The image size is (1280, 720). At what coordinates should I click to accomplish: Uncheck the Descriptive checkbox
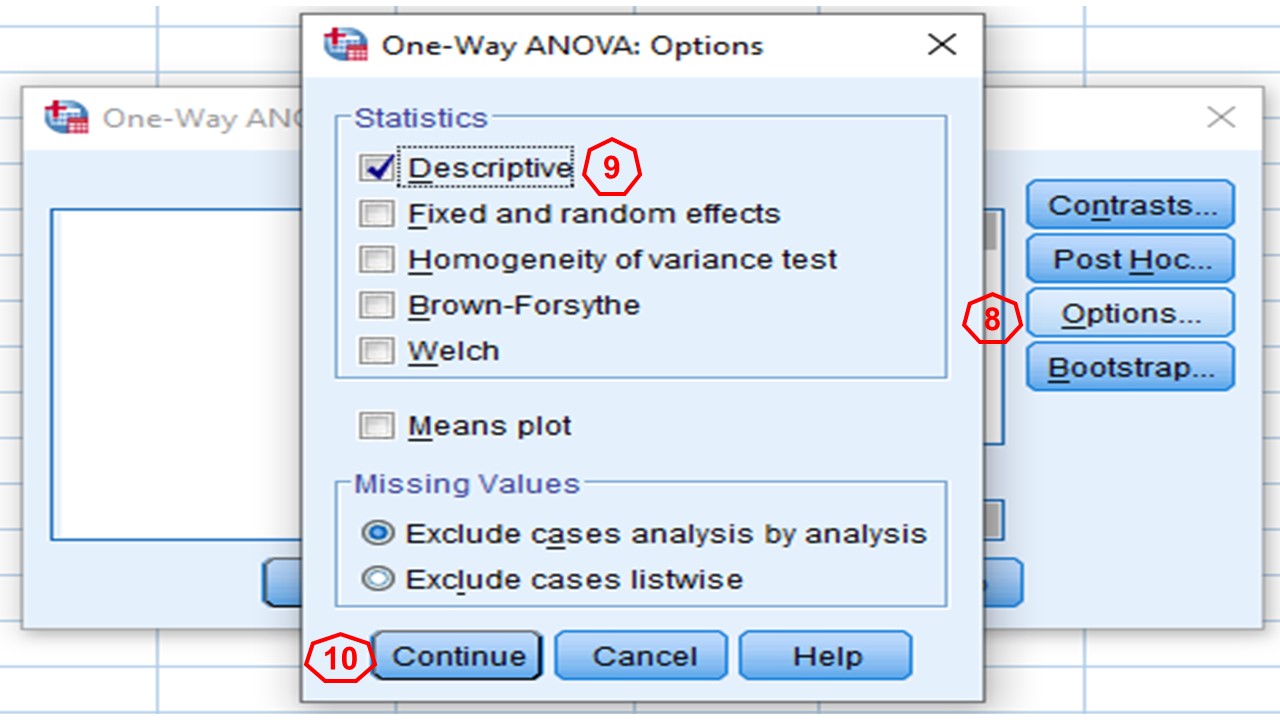(x=377, y=168)
